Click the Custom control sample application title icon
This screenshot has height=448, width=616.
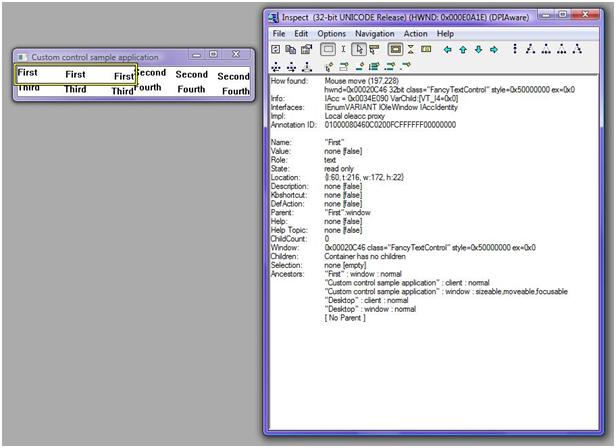[x=23, y=57]
